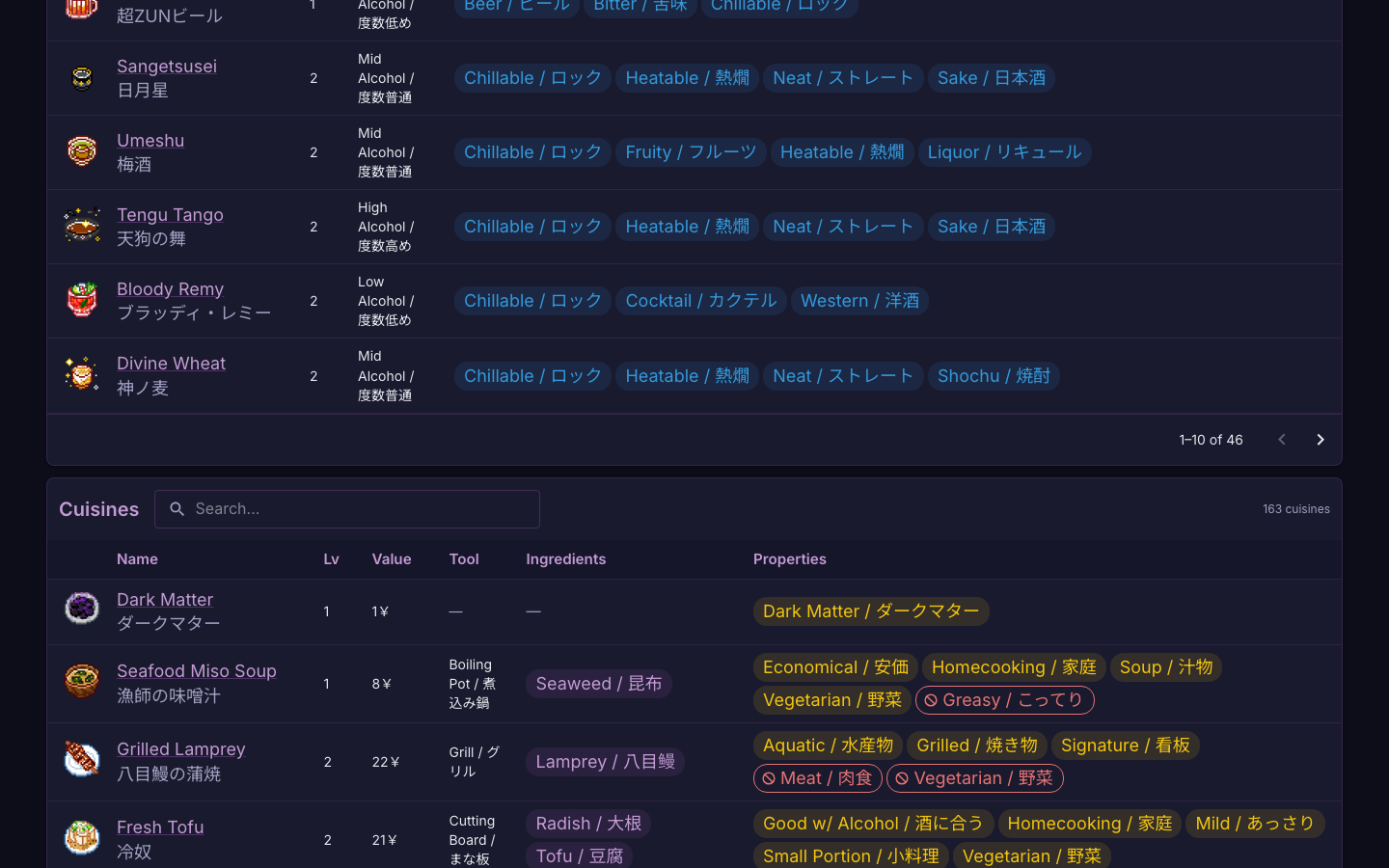The image size is (1389, 868).
Task: Click the Dark Matter property tag
Action: click(871, 611)
